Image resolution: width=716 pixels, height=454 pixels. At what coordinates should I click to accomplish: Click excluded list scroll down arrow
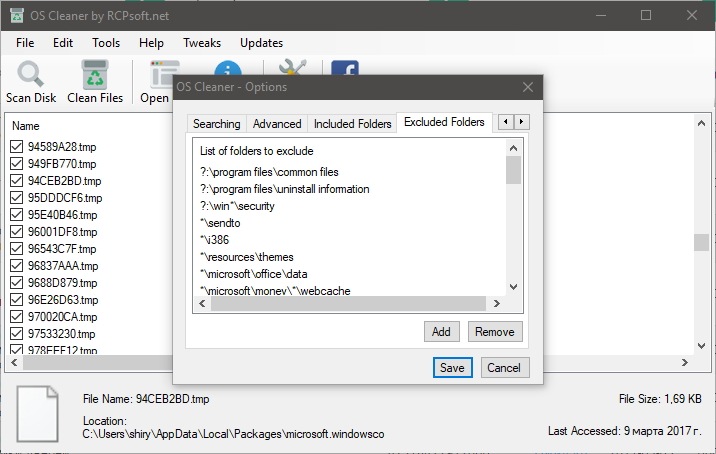tap(513, 287)
